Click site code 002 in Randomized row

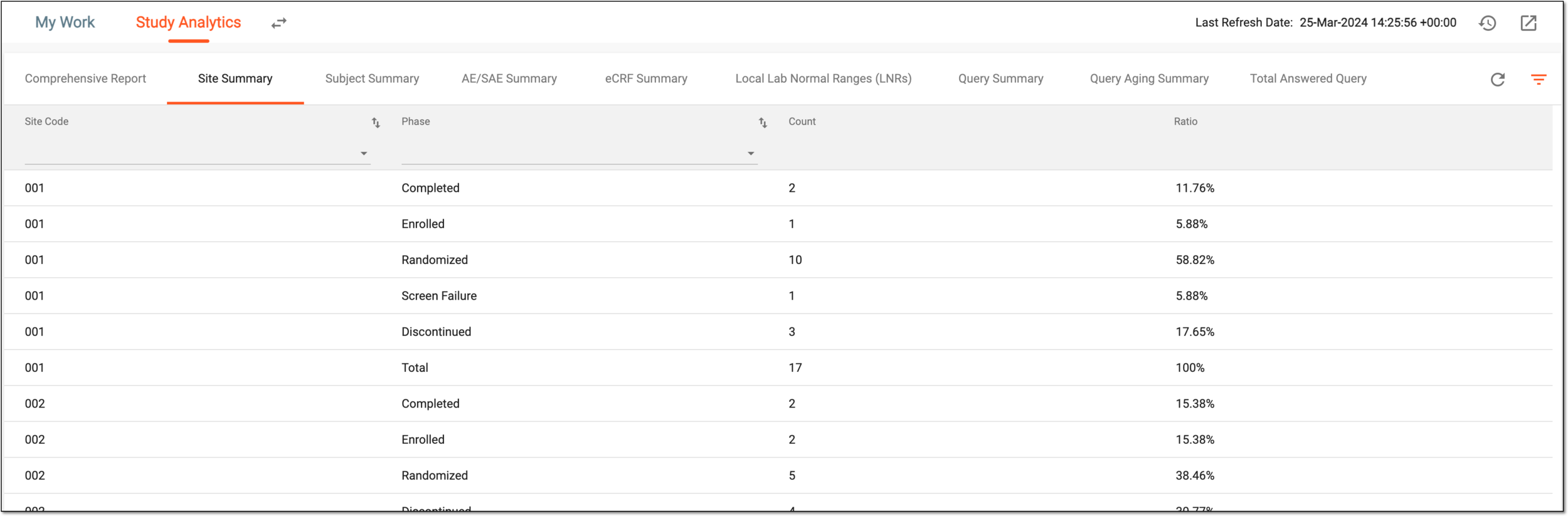pos(34,475)
